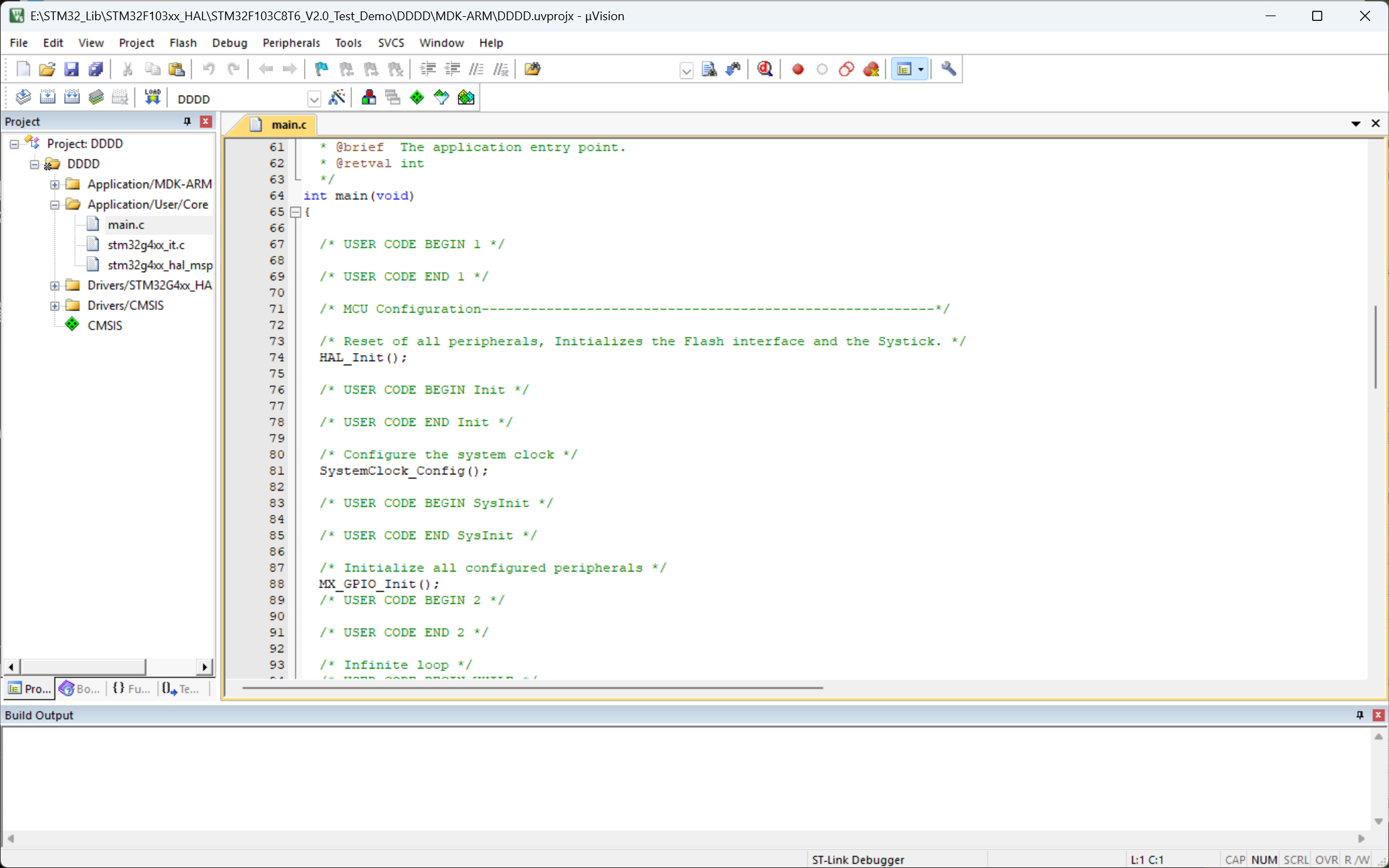Collapse the Application/User/Core folder
1389x868 pixels.
tap(55, 204)
